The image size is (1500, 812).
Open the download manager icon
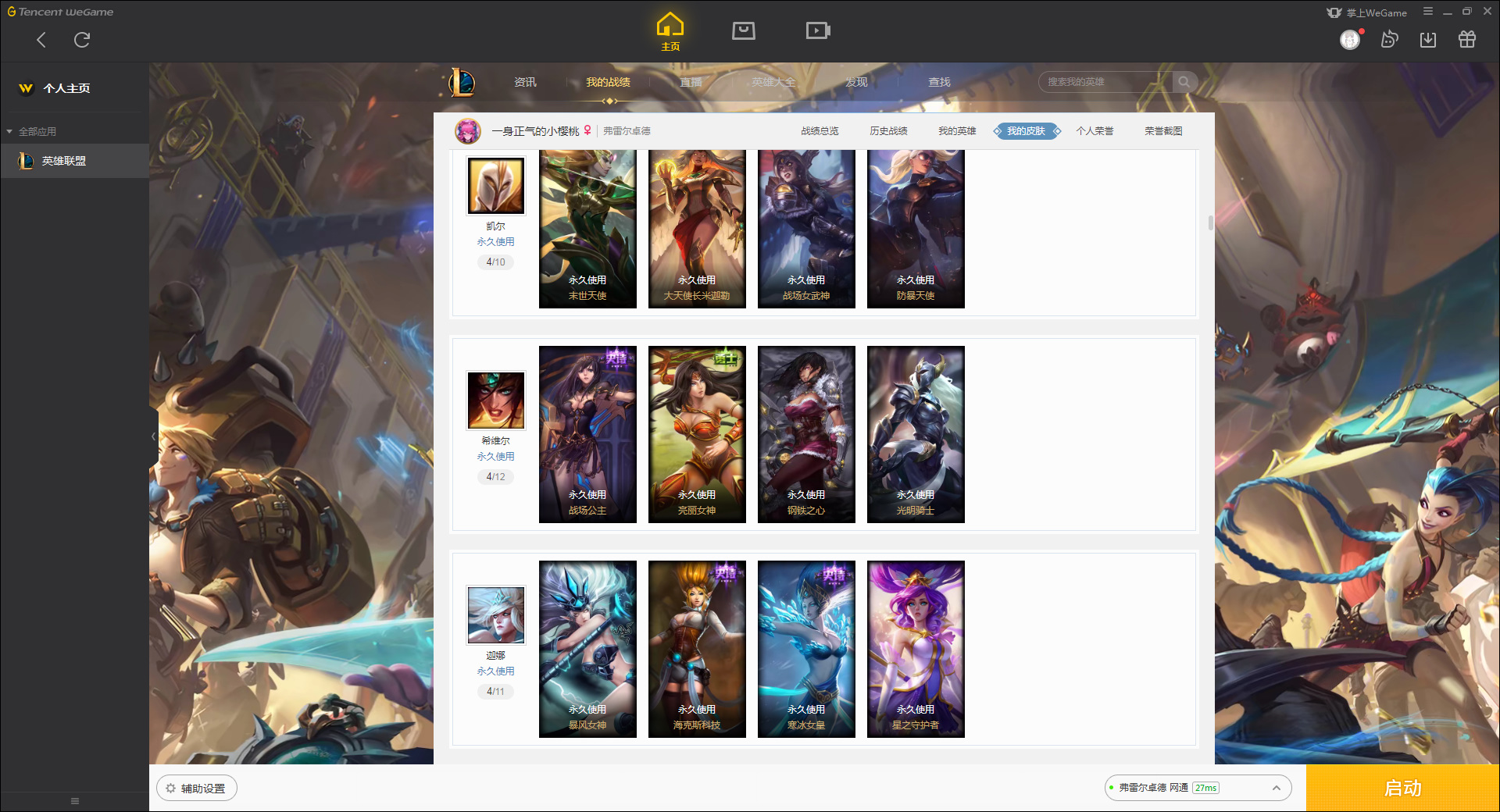point(1428,39)
